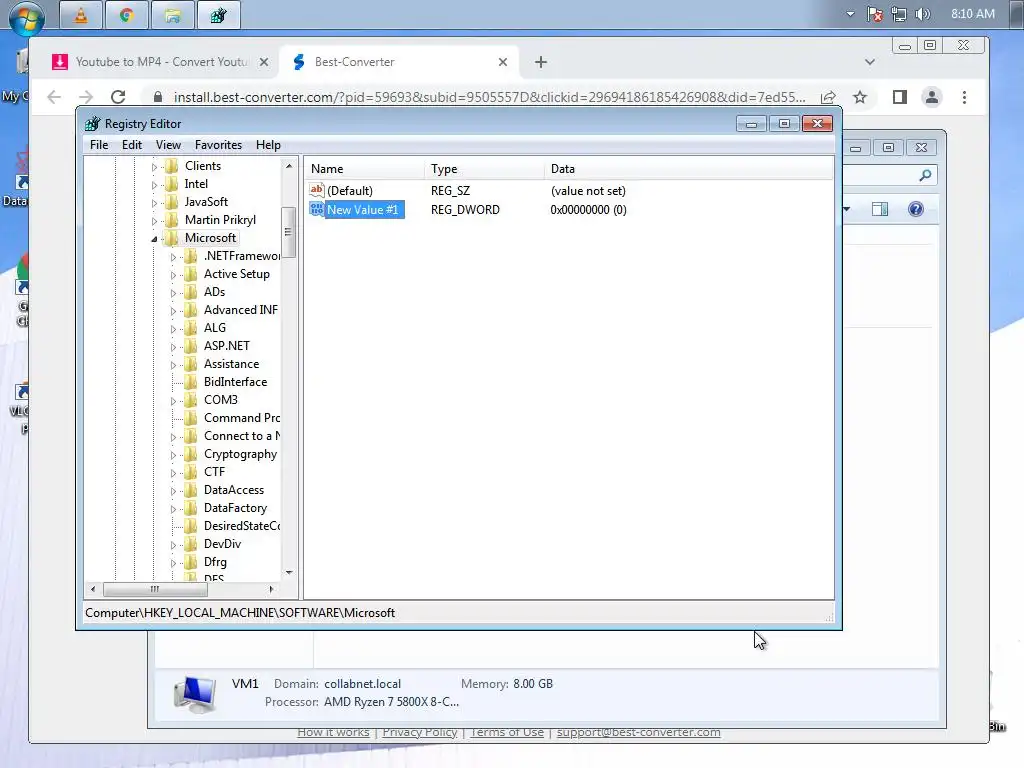This screenshot has width=1024, height=768.
Task: Select the Dfrg key
Action: pyautogui.click(x=215, y=562)
